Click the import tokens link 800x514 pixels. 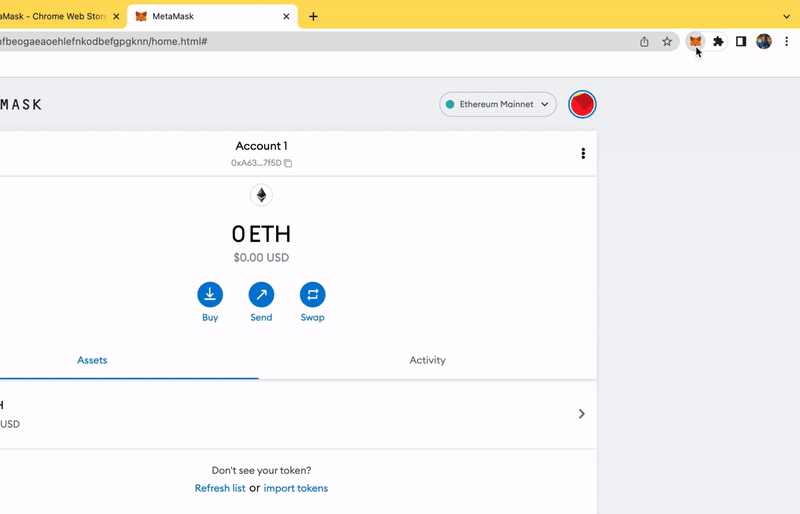pos(295,488)
